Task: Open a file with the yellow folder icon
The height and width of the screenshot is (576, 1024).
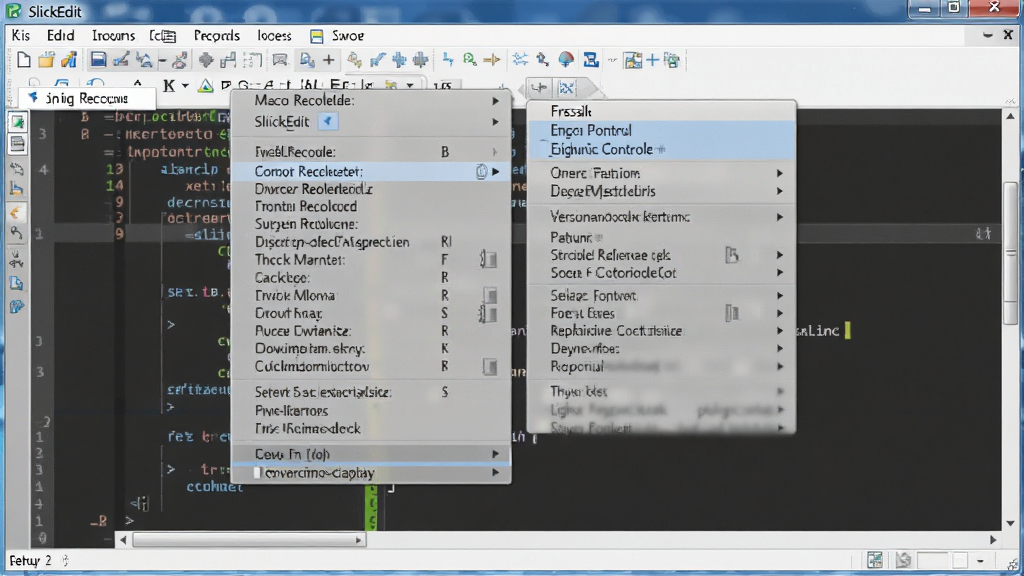Action: click(46, 61)
